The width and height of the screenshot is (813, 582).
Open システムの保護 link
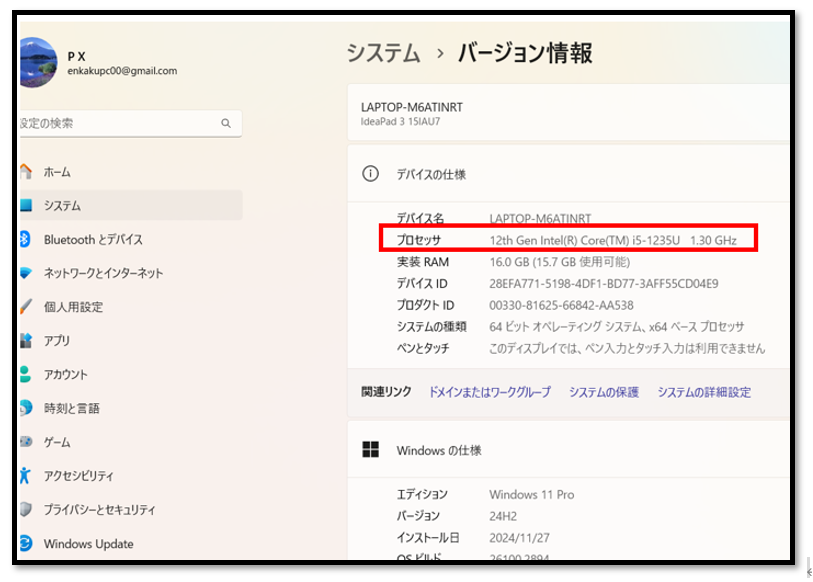coord(604,392)
